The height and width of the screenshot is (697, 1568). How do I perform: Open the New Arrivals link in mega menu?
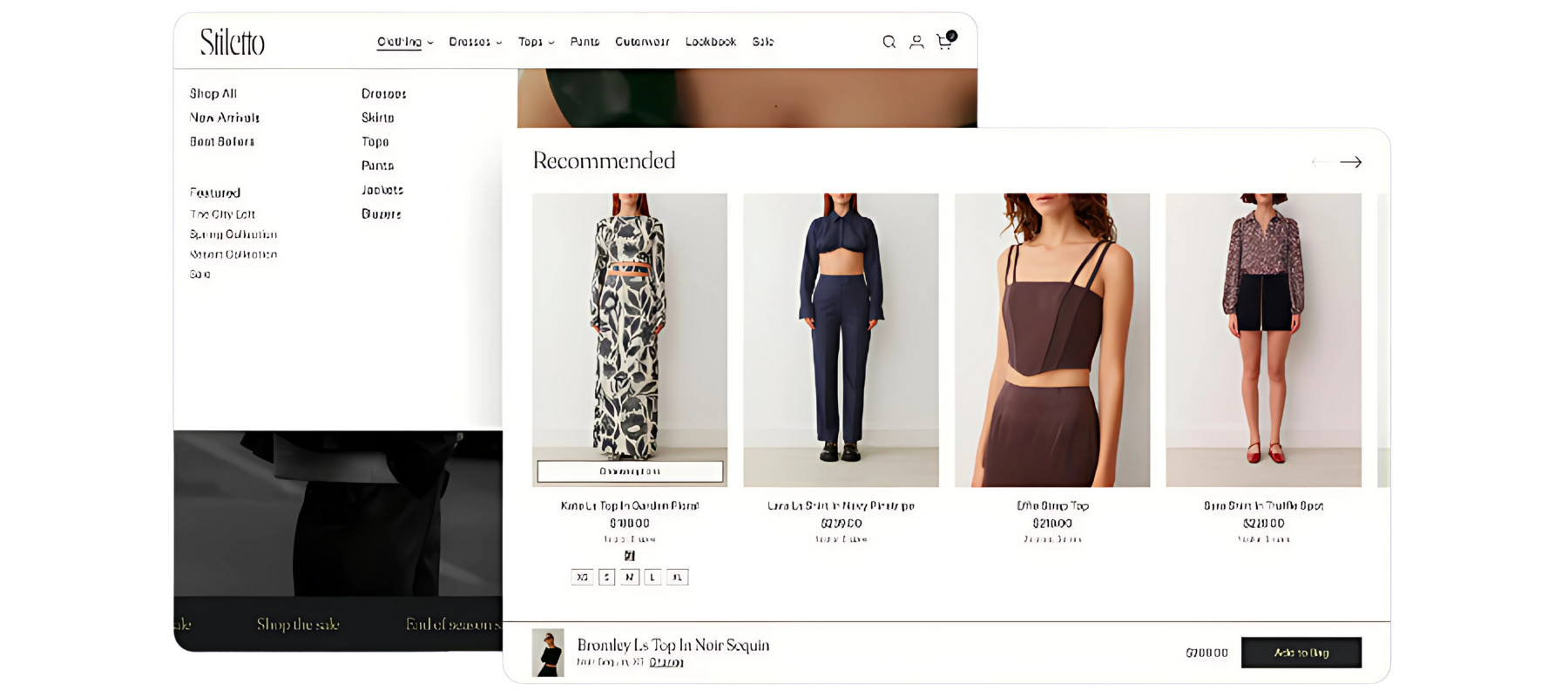[225, 118]
